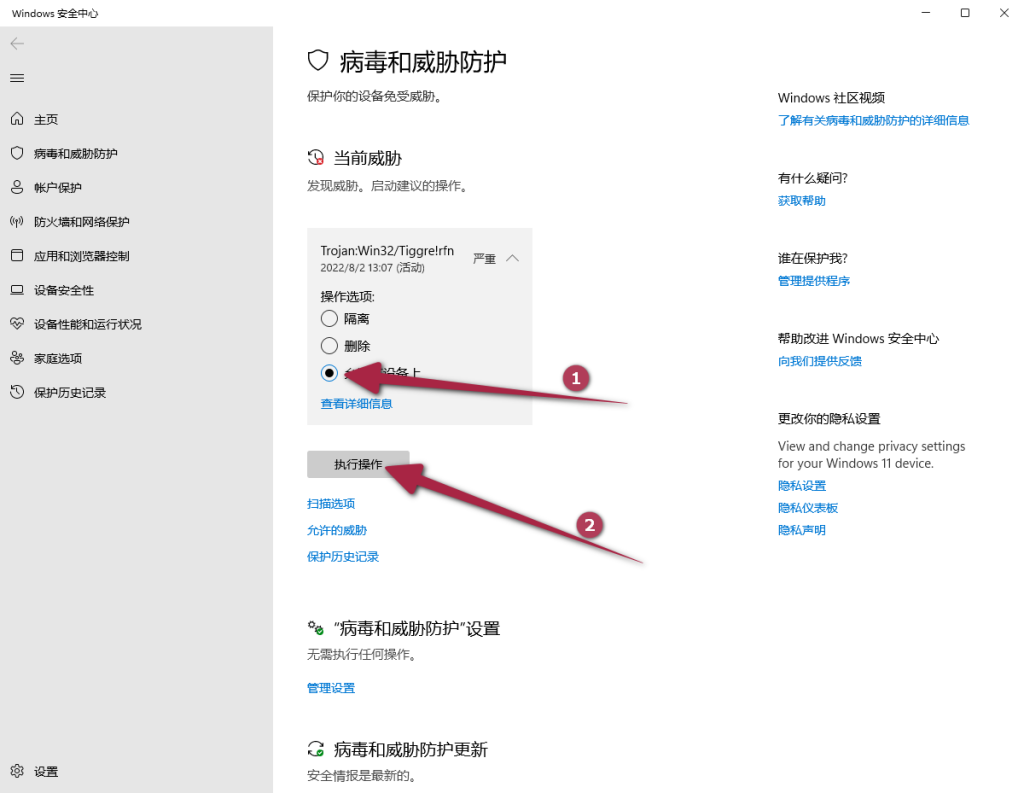1024x793 pixels.
Task: Open the 查看详细信息 link
Action: (356, 404)
